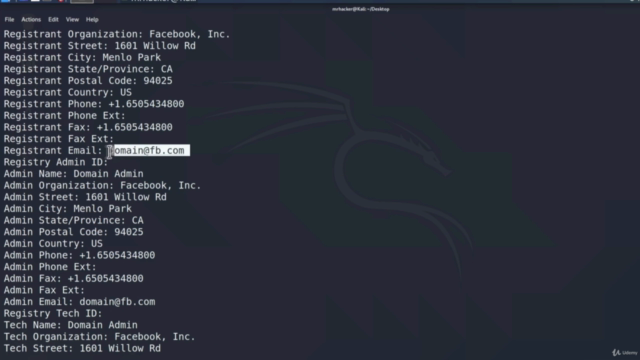Click the Registrant City: Menlo Park line
The height and width of the screenshot is (360, 640).
point(82,58)
